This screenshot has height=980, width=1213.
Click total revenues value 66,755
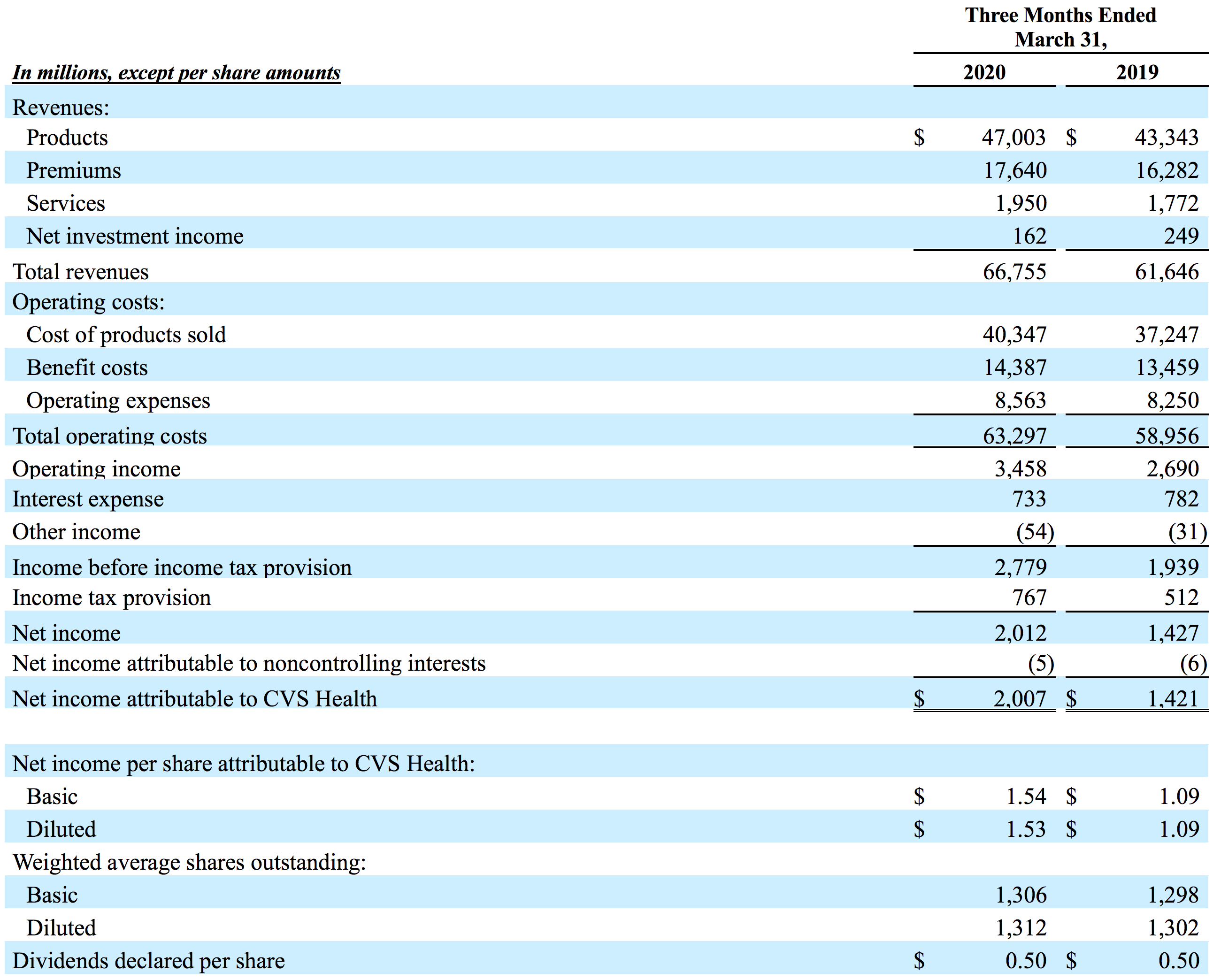coord(1014,272)
